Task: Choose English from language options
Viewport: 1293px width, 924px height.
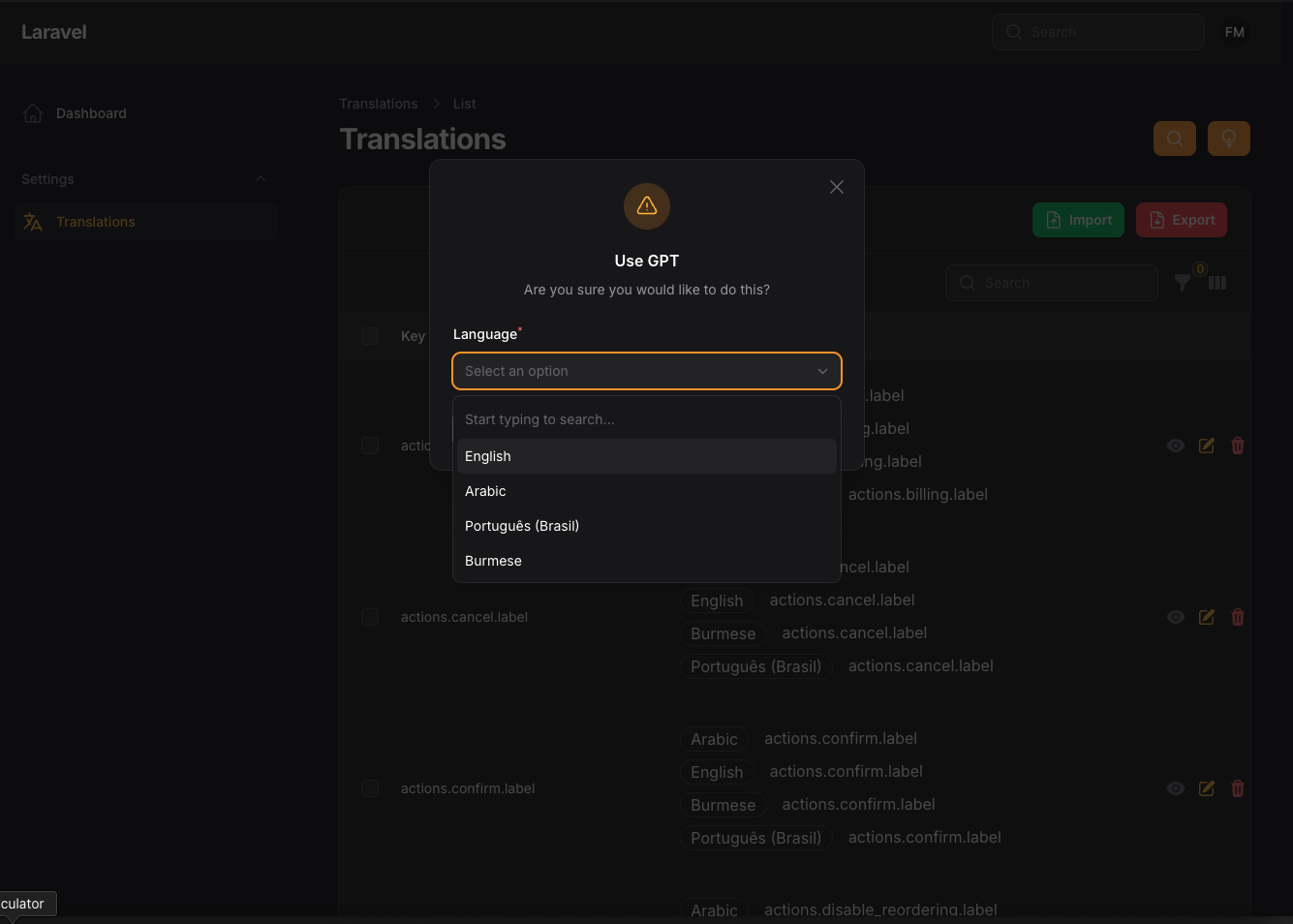Action: pos(647,456)
